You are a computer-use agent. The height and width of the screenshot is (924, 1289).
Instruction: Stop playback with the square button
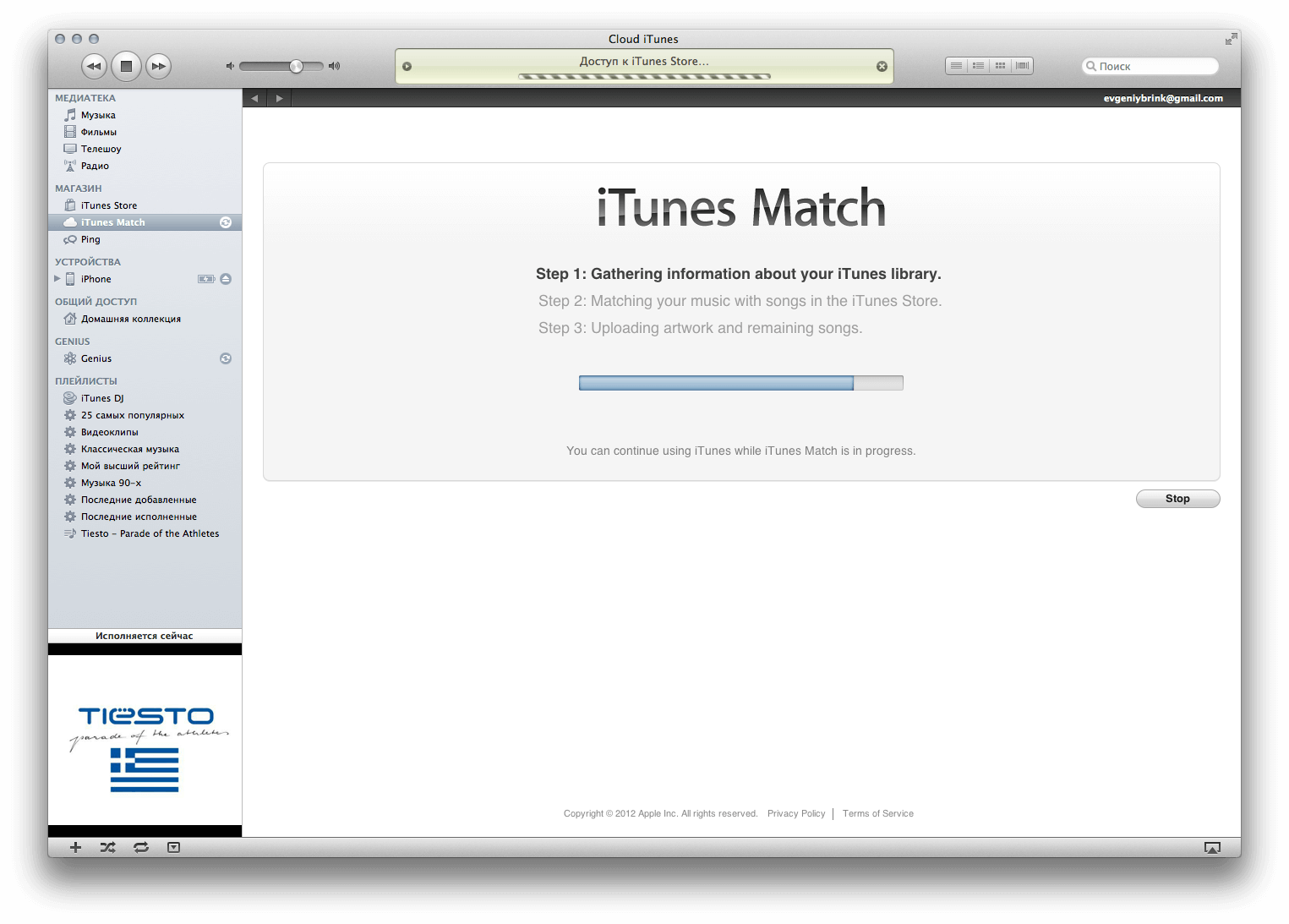tap(126, 66)
